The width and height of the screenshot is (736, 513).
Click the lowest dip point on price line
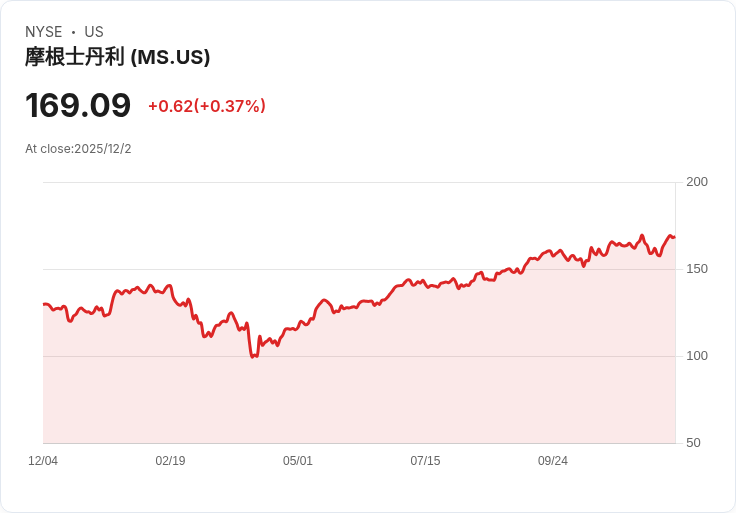(x=253, y=356)
